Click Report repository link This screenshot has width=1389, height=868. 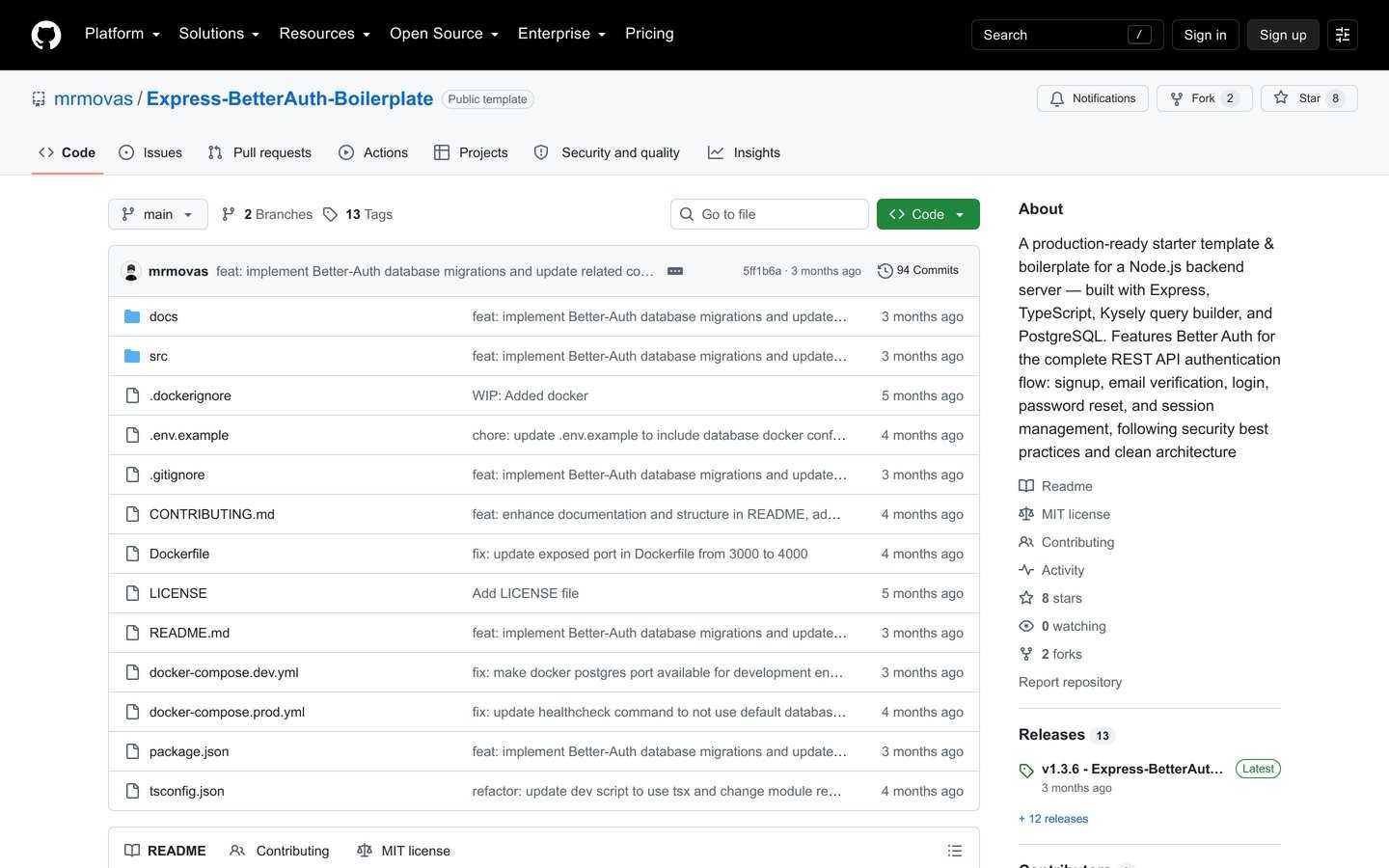tap(1071, 682)
